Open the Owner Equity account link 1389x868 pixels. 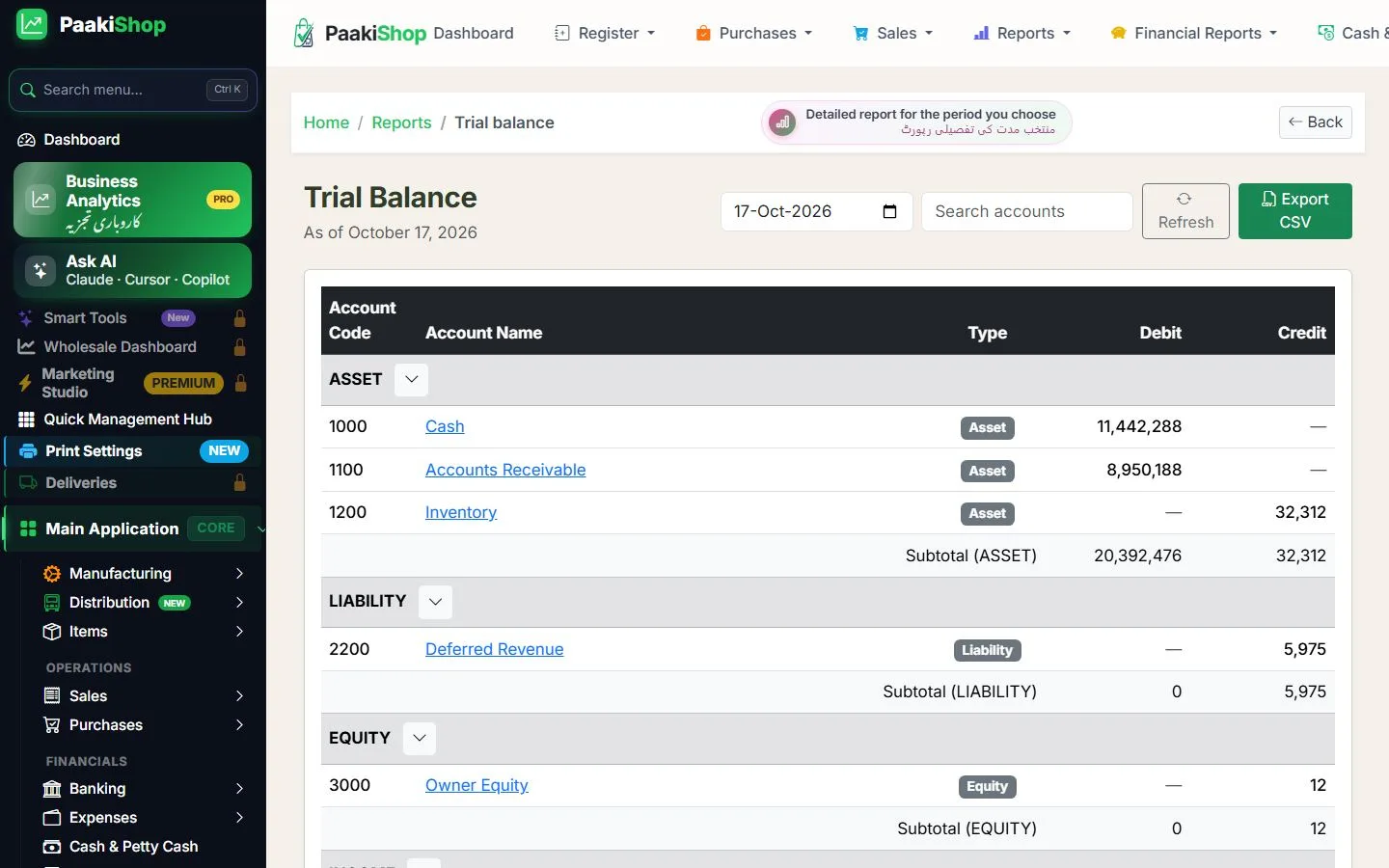[x=477, y=785]
